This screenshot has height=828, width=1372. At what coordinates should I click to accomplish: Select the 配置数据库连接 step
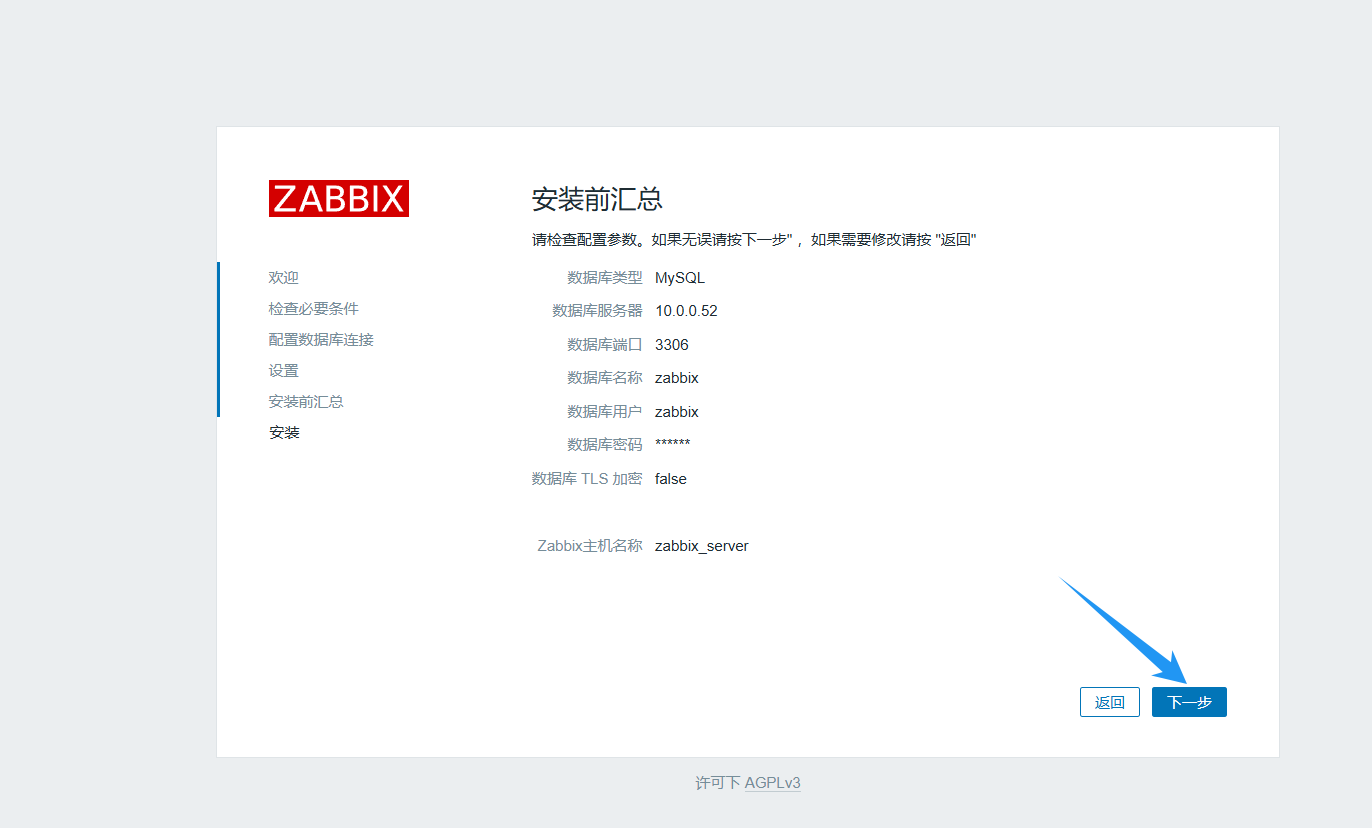pyautogui.click(x=321, y=339)
